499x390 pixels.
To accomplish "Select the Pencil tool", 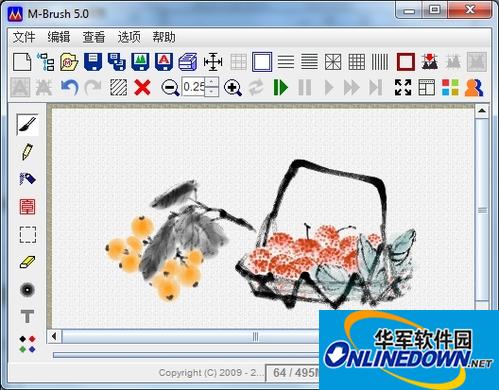I will click(27, 152).
